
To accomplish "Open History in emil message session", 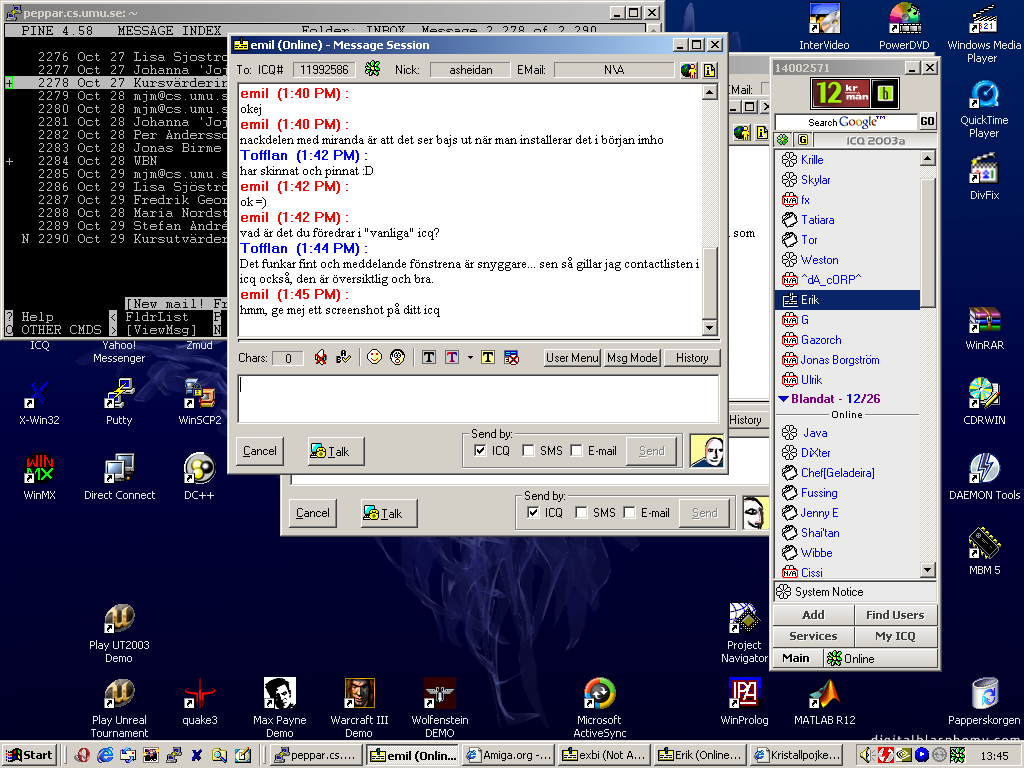I will pyautogui.click(x=692, y=358).
